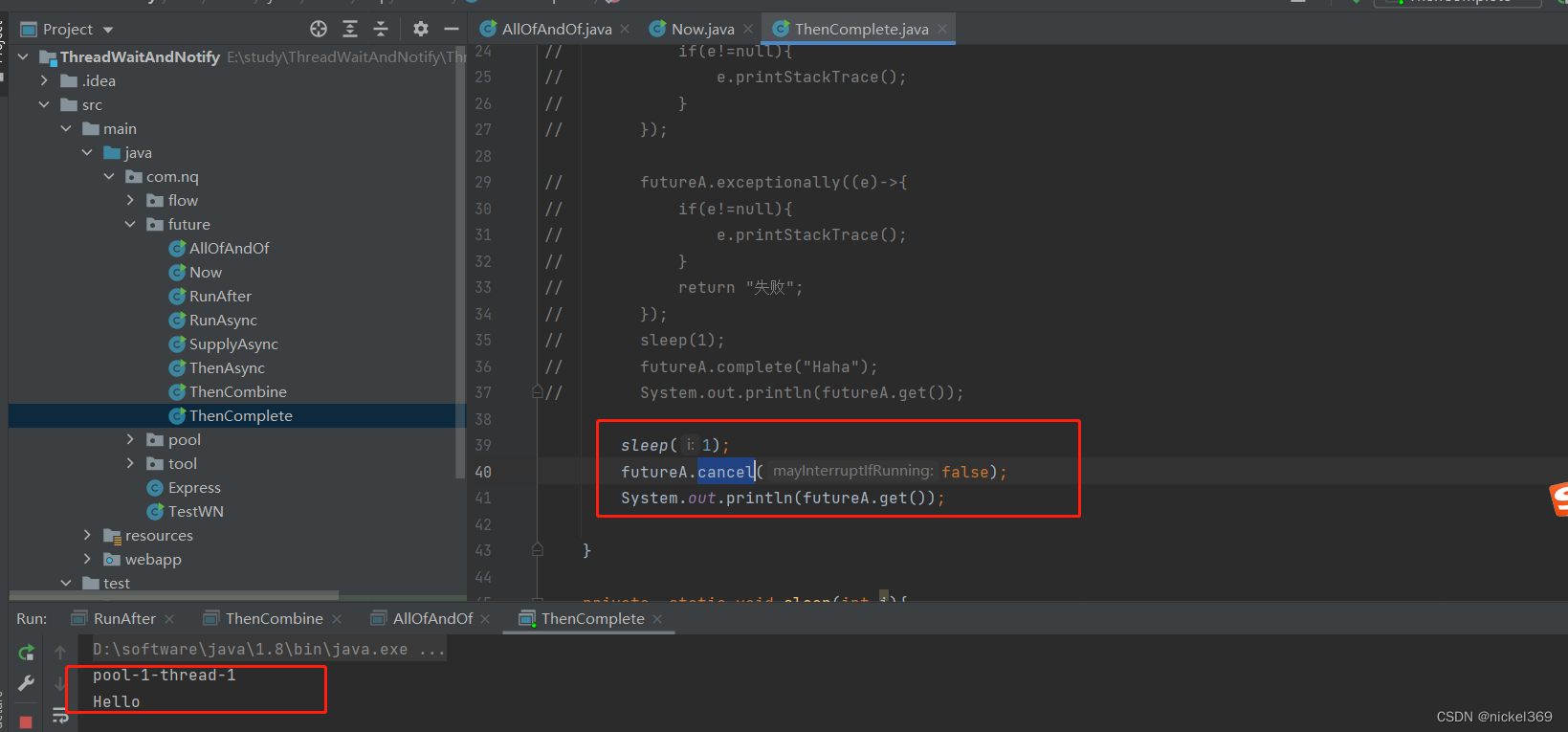The height and width of the screenshot is (732, 1568).
Task: Collapse the src folder
Action: [44, 105]
